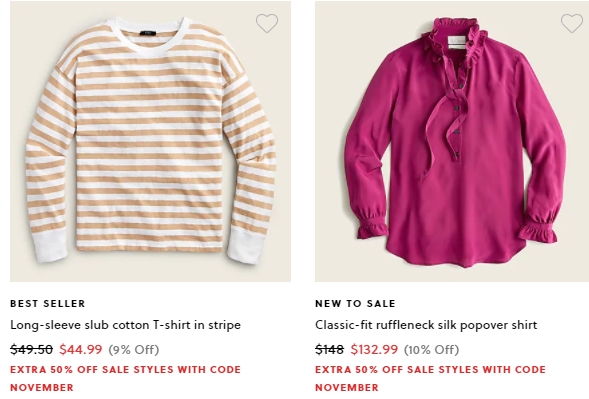Click the NOVEMBER code promo under the silk shirt
This screenshot has width=589, height=399.
(430, 378)
